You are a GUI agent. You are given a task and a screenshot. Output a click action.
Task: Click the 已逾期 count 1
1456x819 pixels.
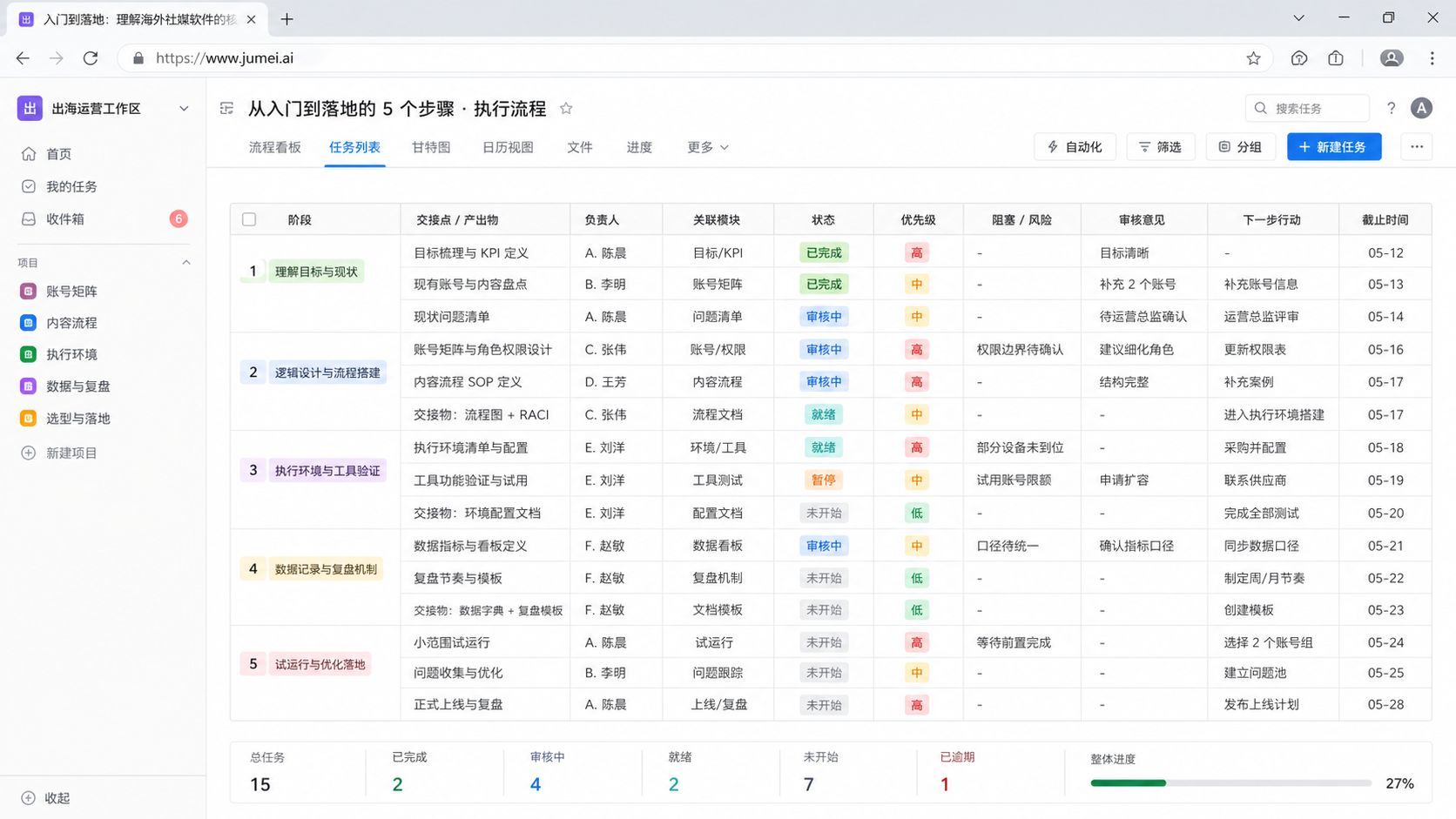[x=945, y=784]
